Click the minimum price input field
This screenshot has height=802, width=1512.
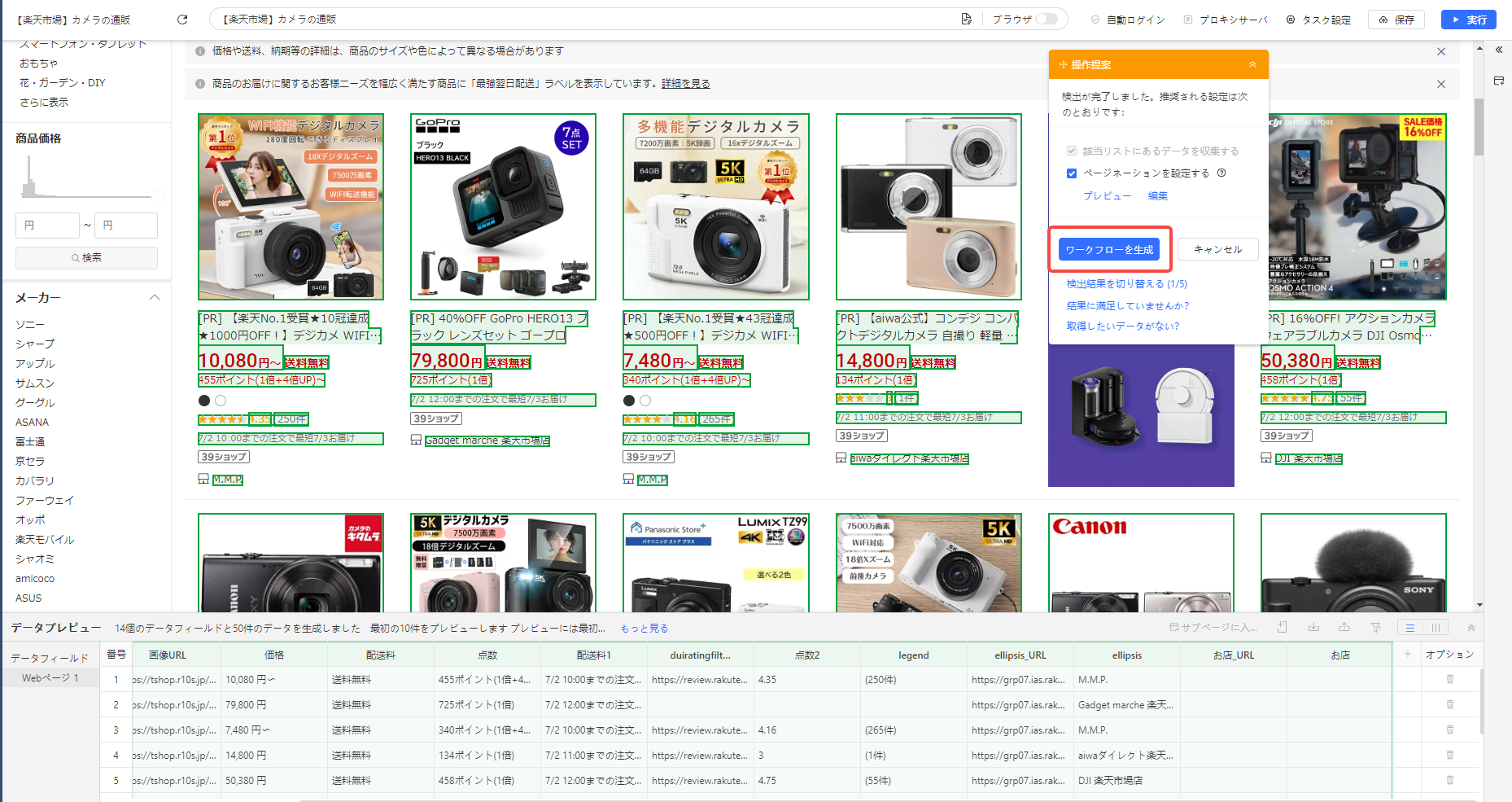(47, 226)
